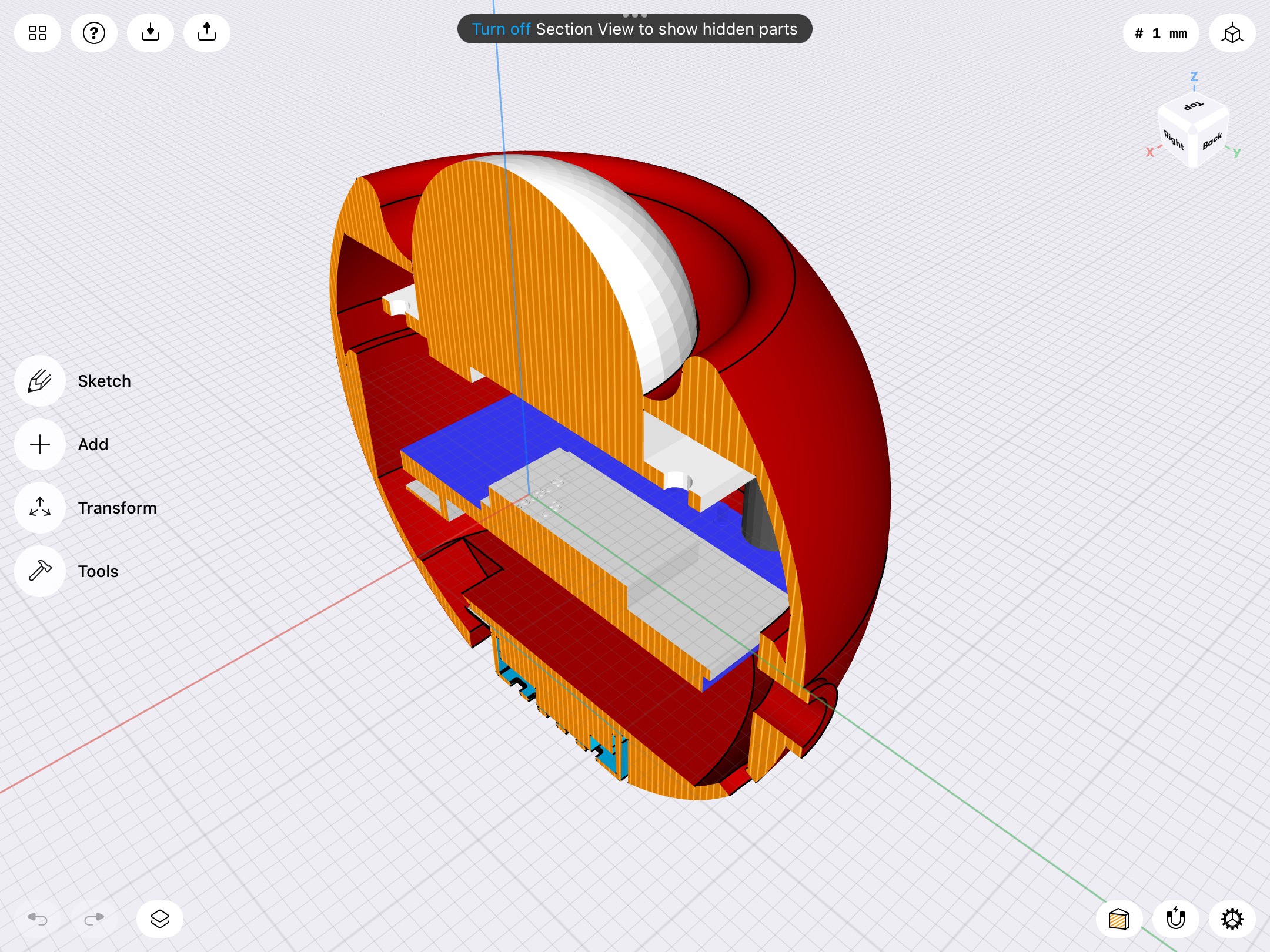The height and width of the screenshot is (952, 1270).
Task: Toggle the snapping magnet button
Action: (x=1176, y=919)
